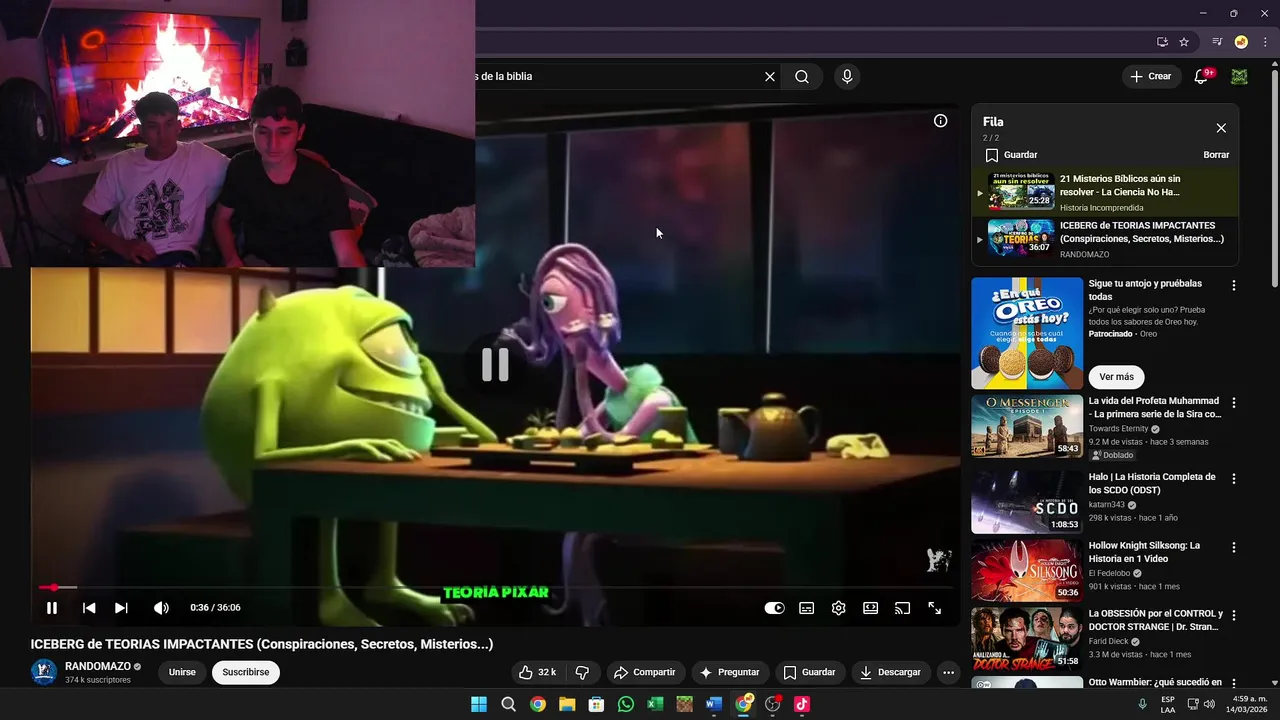Open Chrome media controls icon
The width and height of the screenshot is (1280, 720).
[1217, 42]
